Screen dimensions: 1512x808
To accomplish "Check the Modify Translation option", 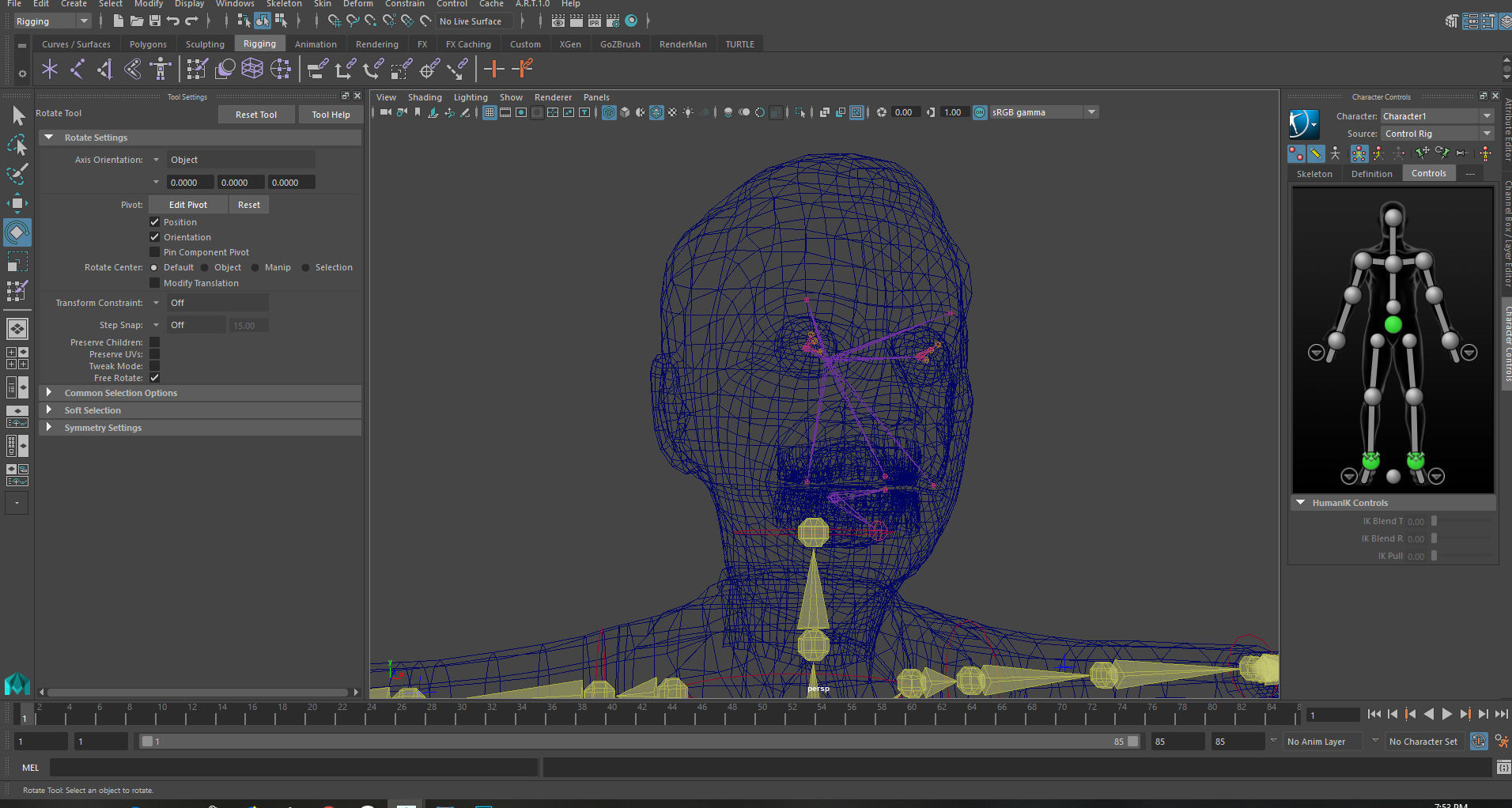I will click(155, 283).
